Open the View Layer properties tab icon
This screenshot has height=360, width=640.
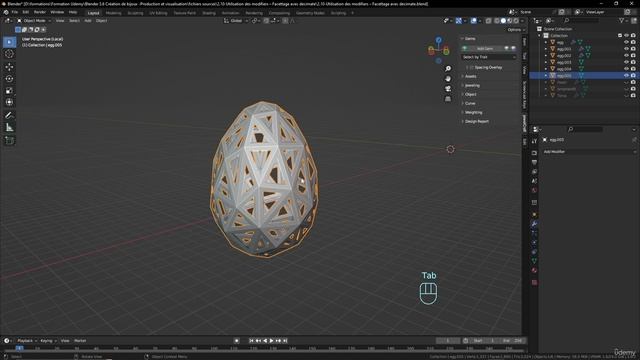(x=534, y=172)
